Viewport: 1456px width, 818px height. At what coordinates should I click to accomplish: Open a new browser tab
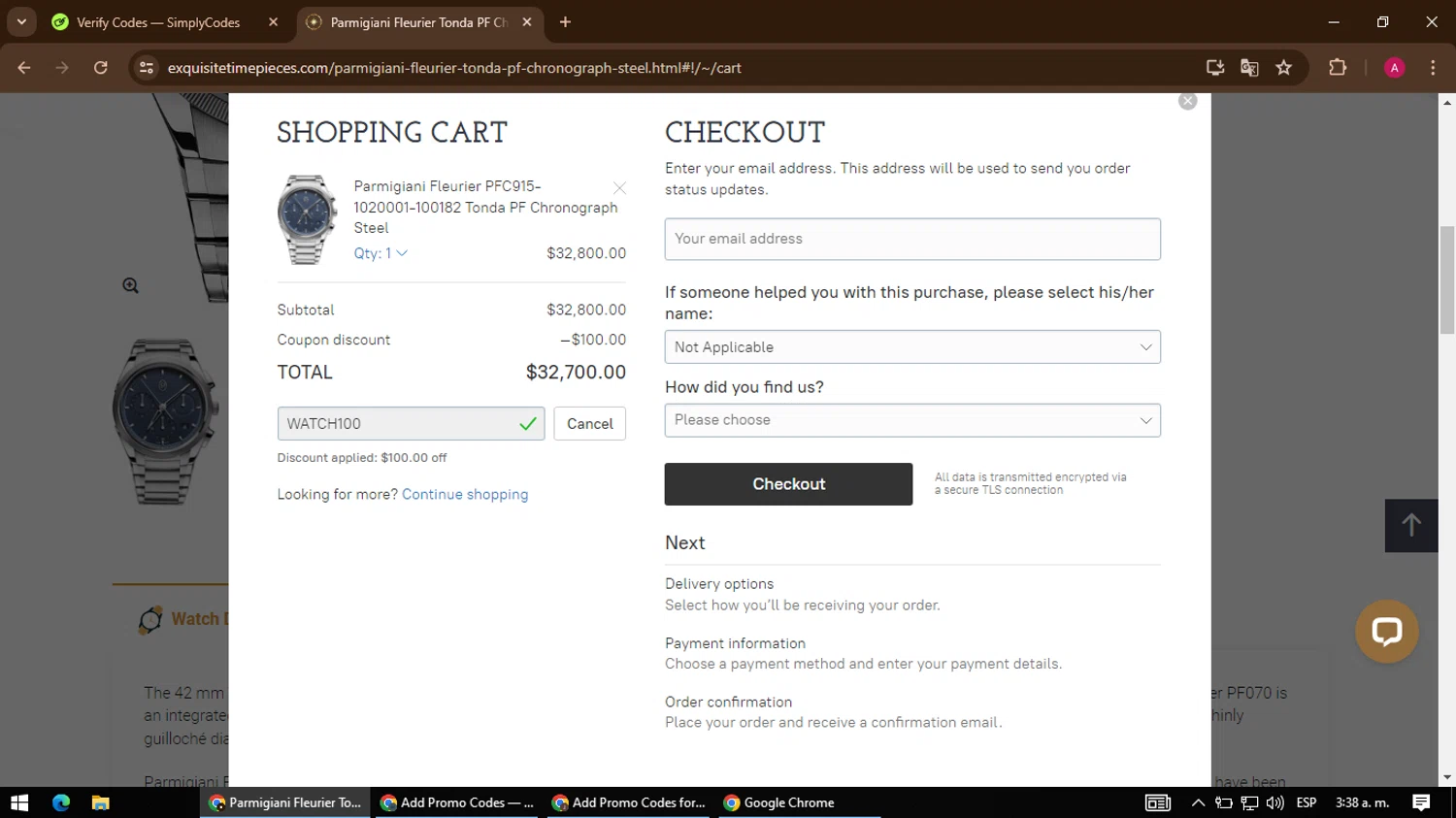[565, 22]
